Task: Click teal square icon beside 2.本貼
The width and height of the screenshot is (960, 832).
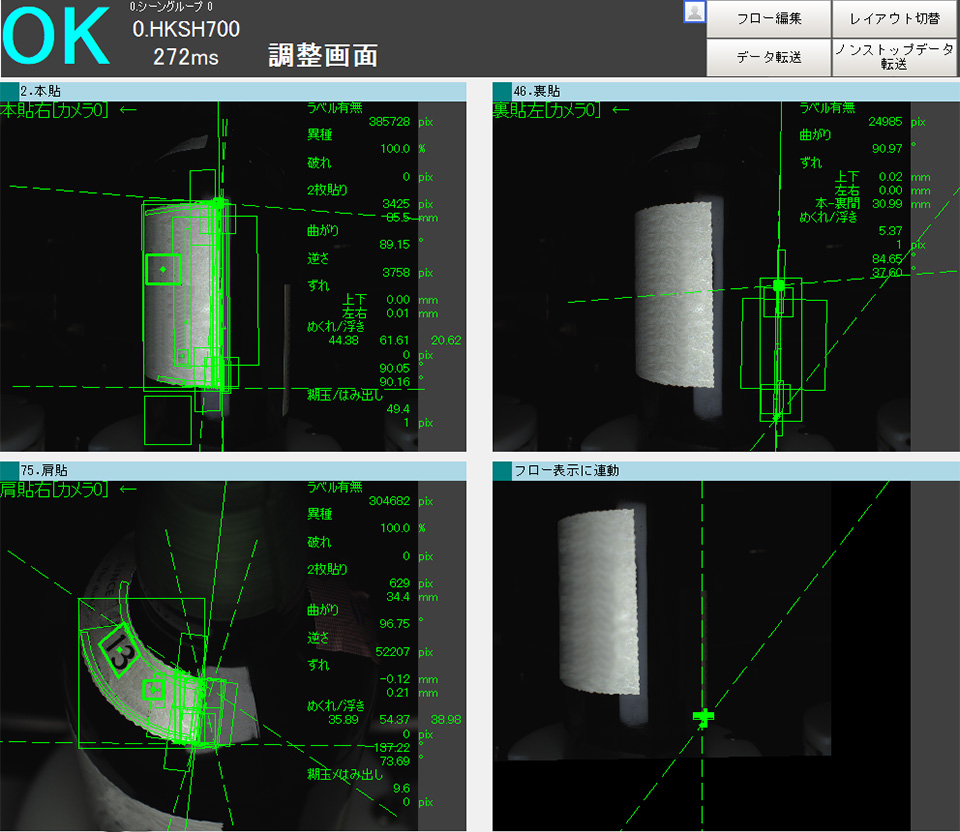Action: [x=10, y=91]
